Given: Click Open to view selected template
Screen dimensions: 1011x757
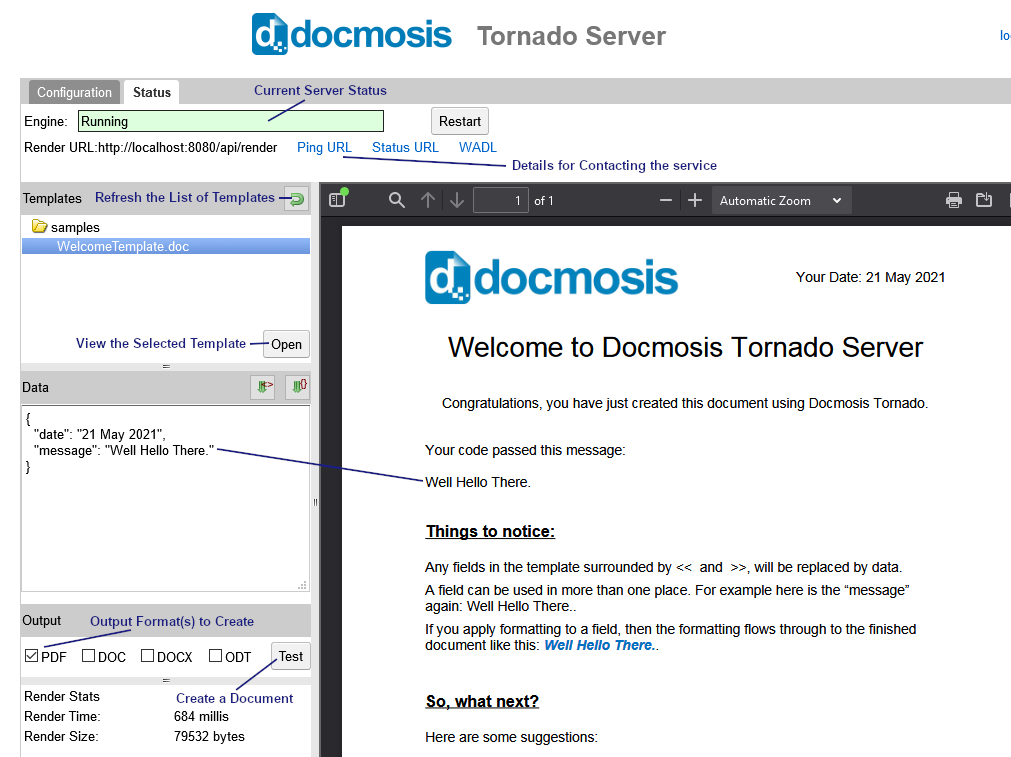Looking at the screenshot, I should pos(286,344).
